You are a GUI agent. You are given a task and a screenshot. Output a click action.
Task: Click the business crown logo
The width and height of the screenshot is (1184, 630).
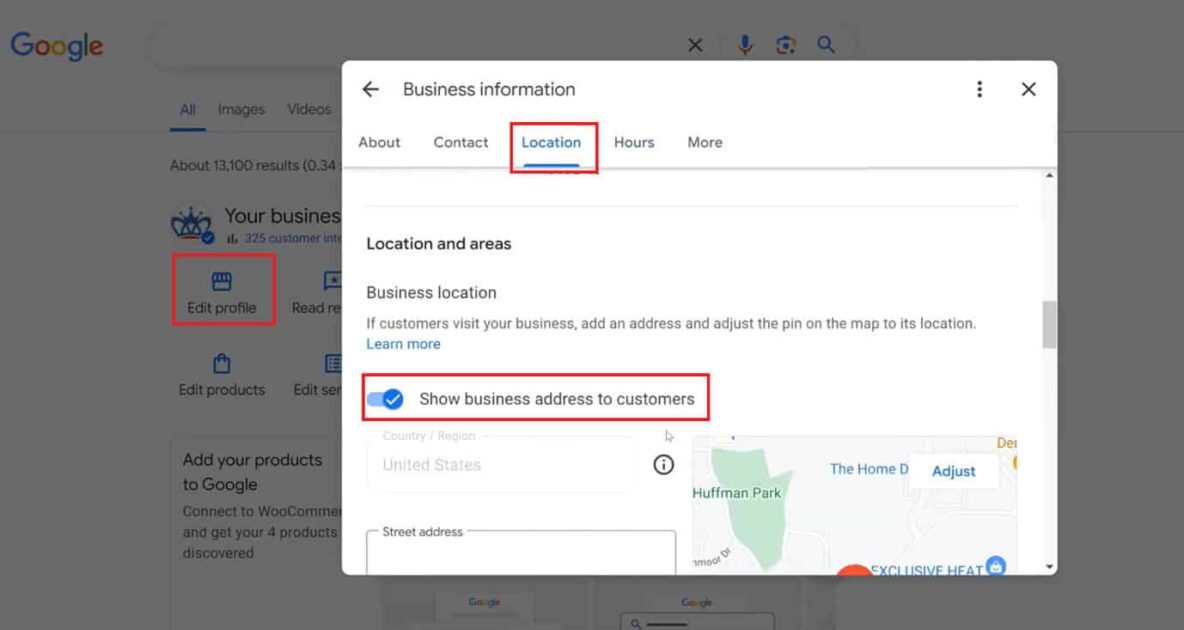point(191,224)
